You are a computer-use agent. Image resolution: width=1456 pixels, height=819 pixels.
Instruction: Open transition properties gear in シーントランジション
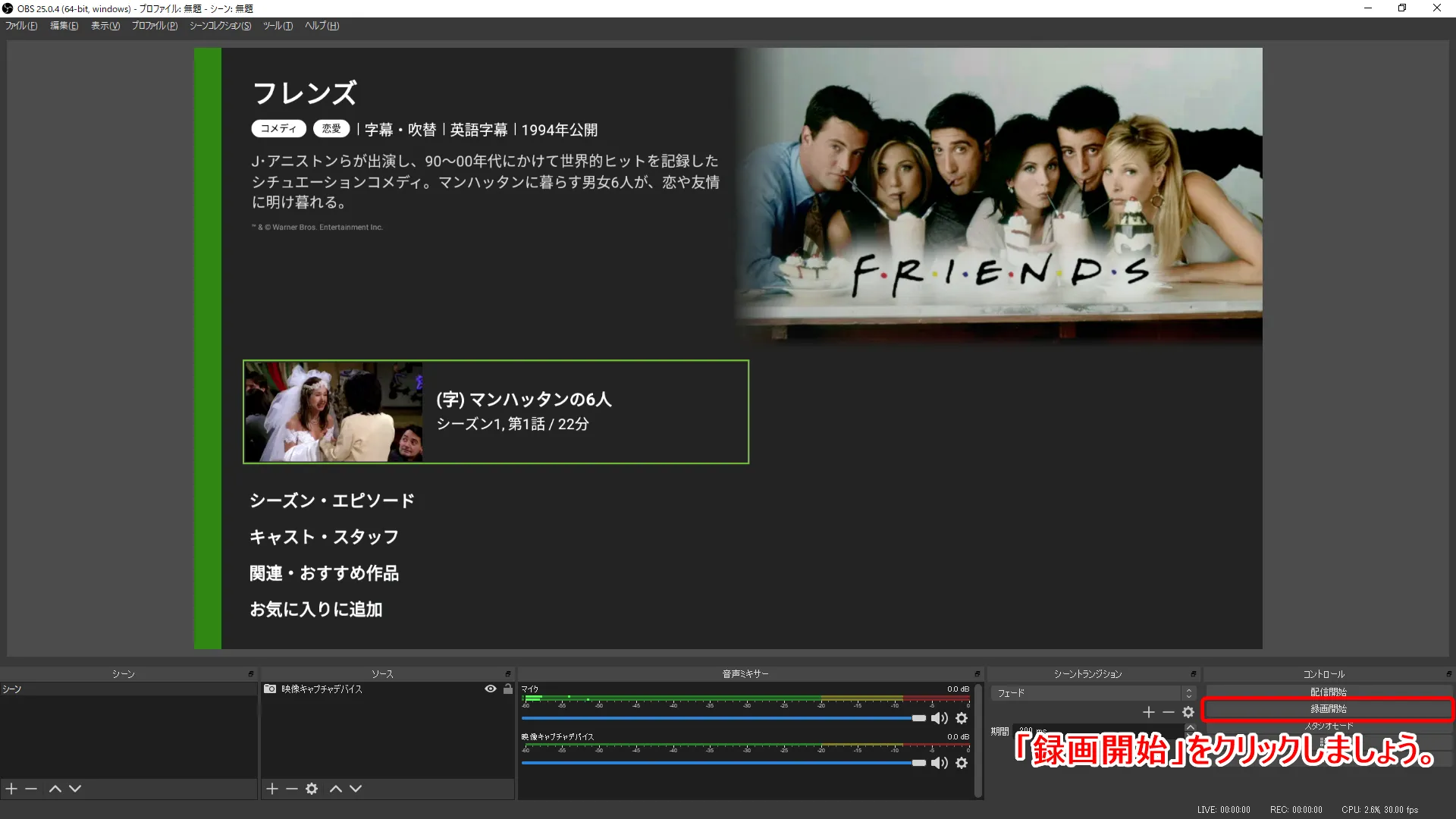point(1188,712)
